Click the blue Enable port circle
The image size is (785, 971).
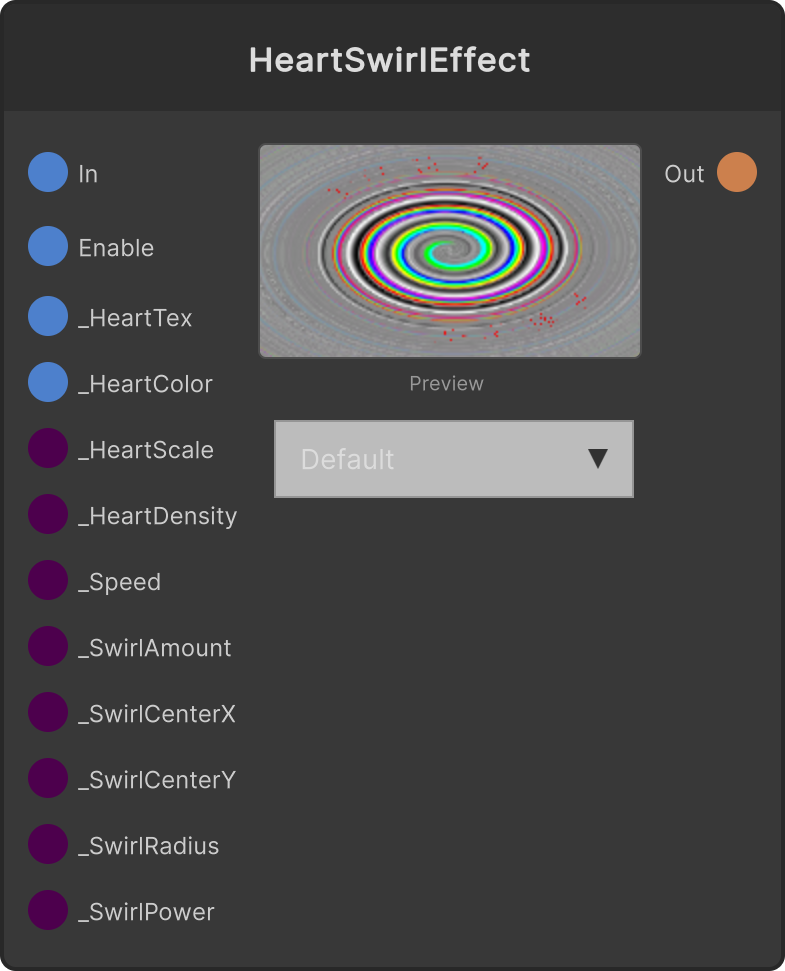tap(48, 246)
